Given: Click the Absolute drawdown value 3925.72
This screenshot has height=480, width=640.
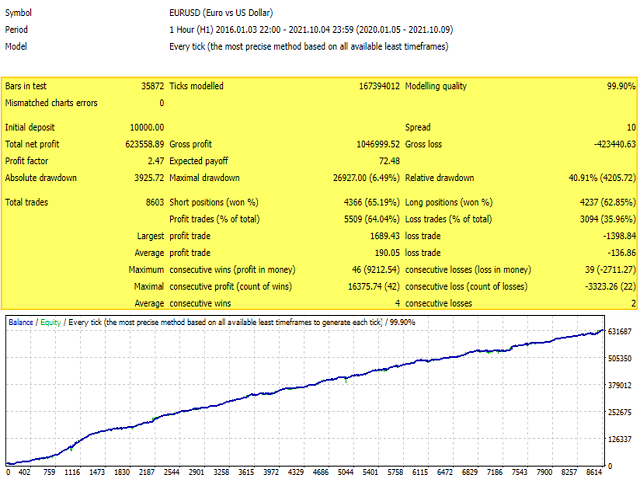Looking at the screenshot, I should 149,178.
